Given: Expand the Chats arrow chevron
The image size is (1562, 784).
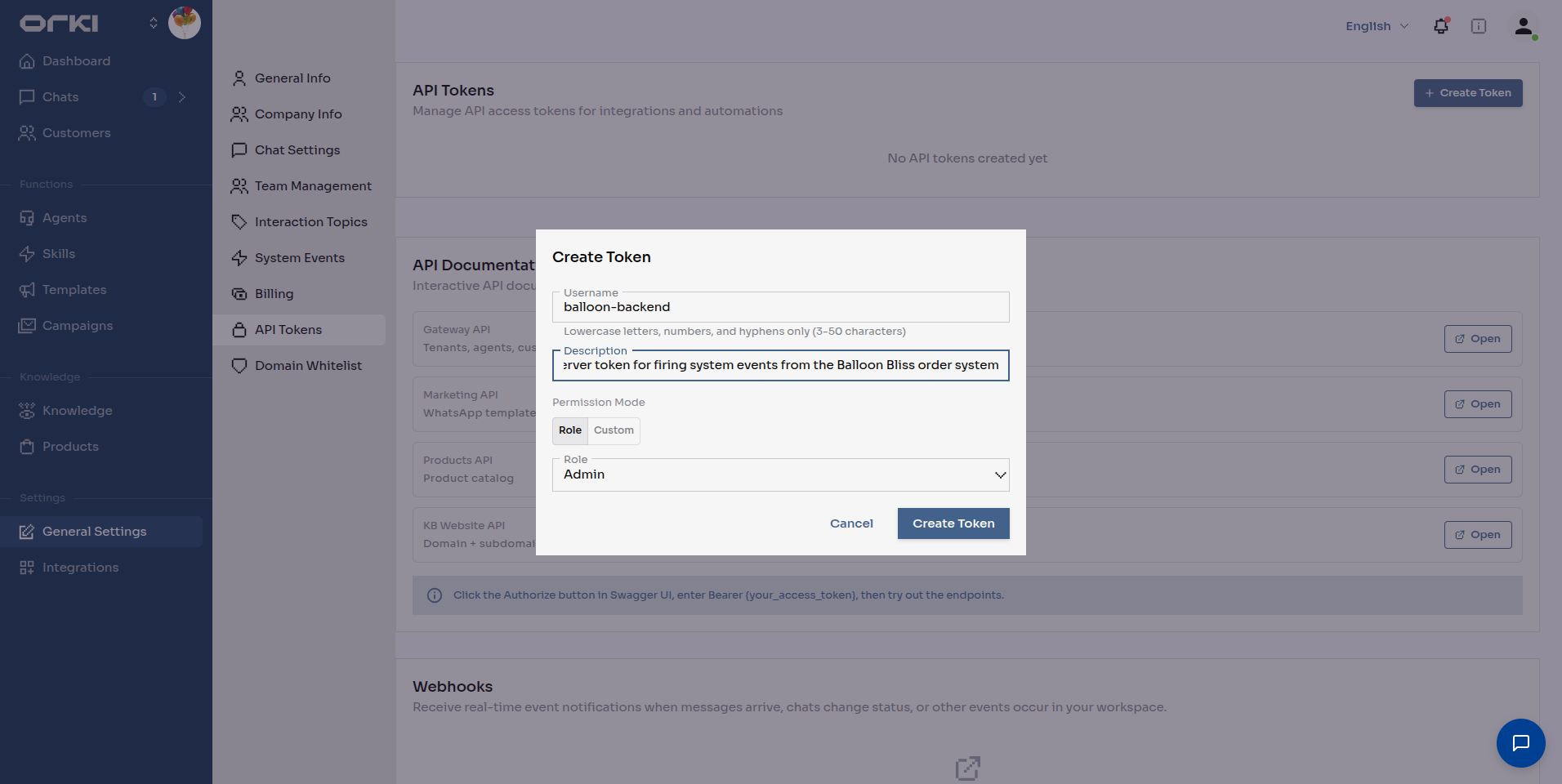Looking at the screenshot, I should tap(182, 97).
